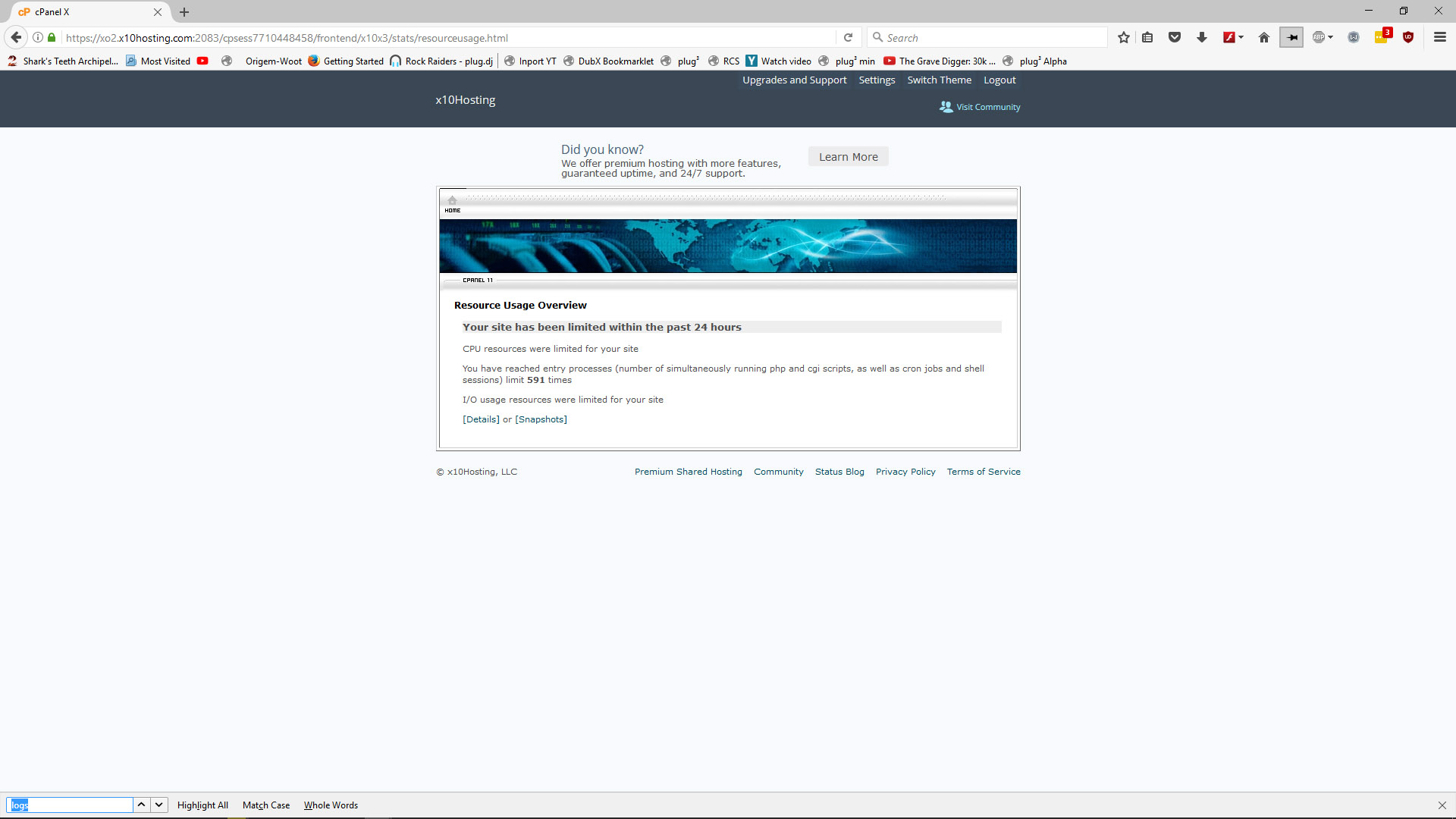Reload the page with the refresh icon

848,37
